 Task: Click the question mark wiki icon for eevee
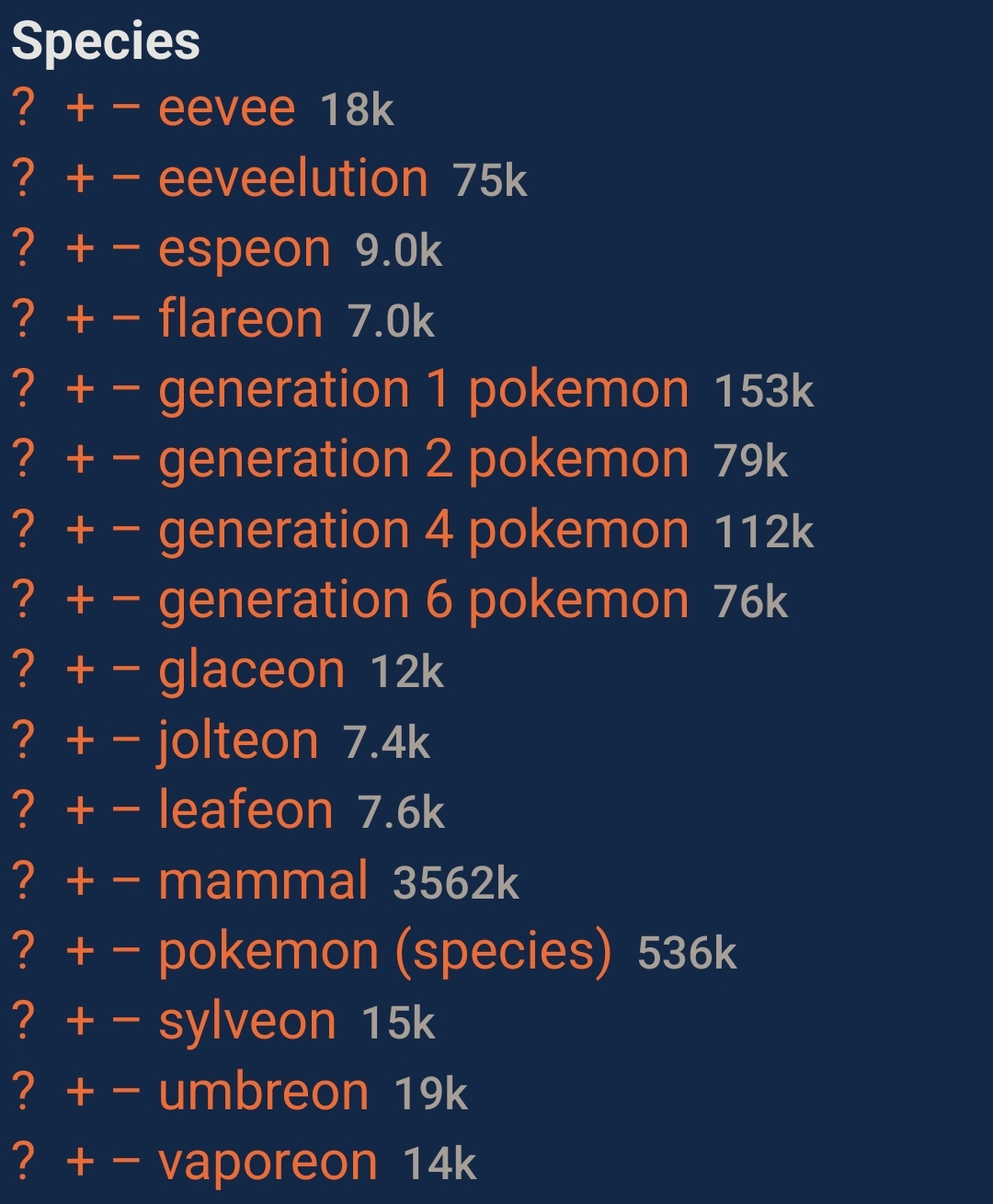pos(24,109)
